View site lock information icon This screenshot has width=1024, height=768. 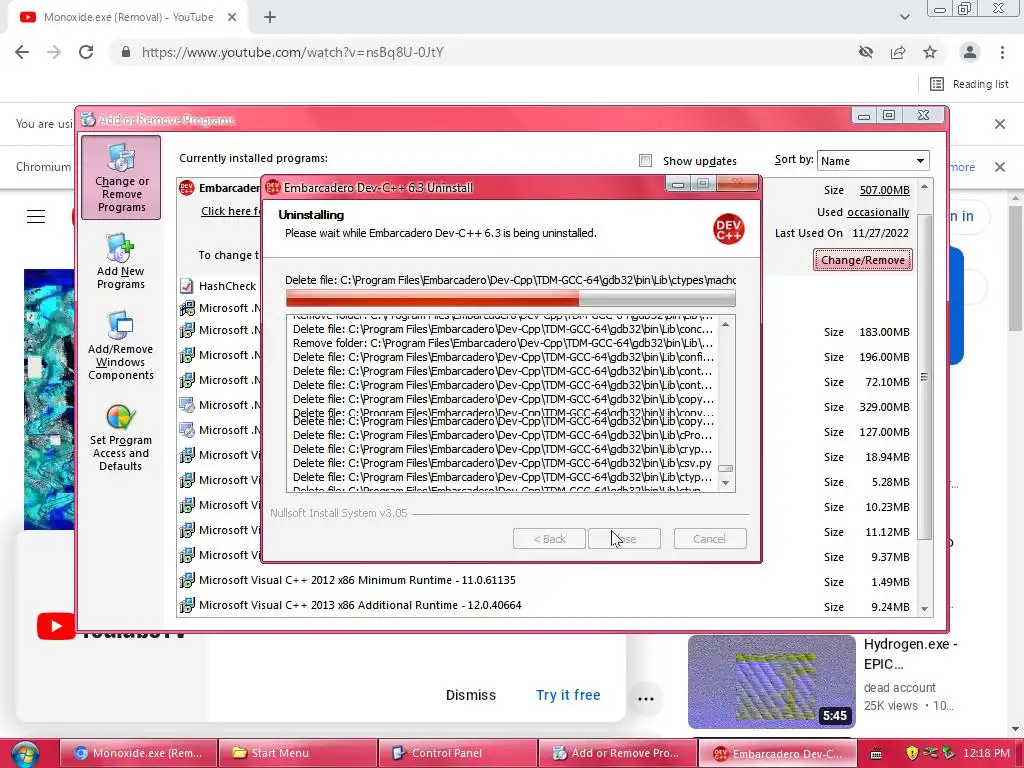coord(126,52)
